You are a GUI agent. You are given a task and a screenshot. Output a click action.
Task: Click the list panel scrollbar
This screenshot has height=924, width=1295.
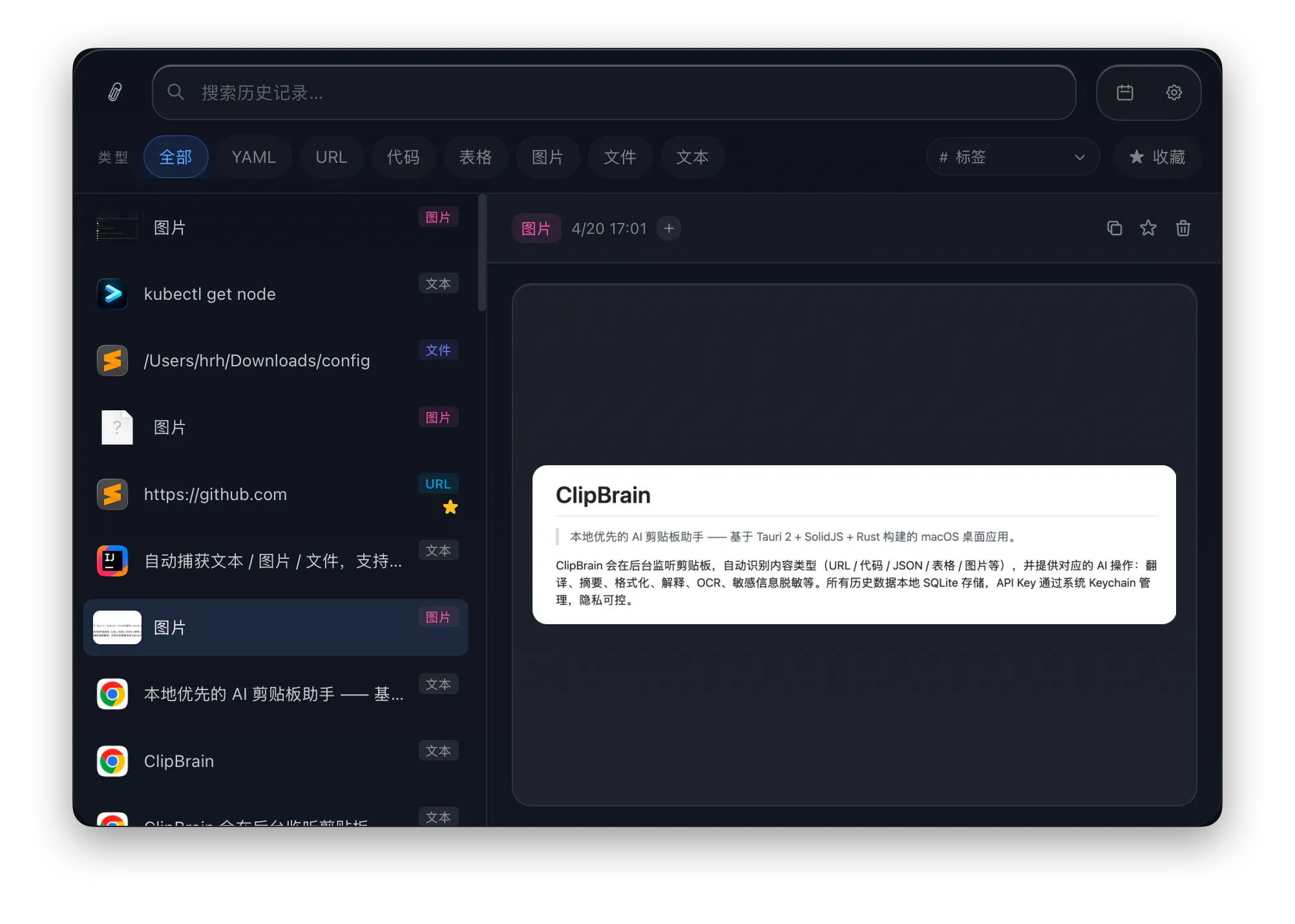(482, 253)
